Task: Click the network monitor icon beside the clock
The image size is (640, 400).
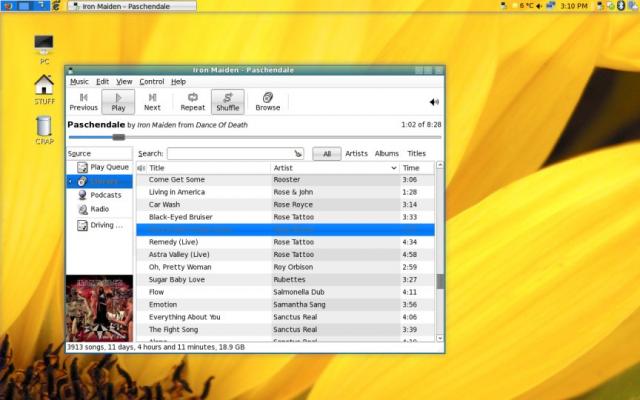Action: (551, 6)
